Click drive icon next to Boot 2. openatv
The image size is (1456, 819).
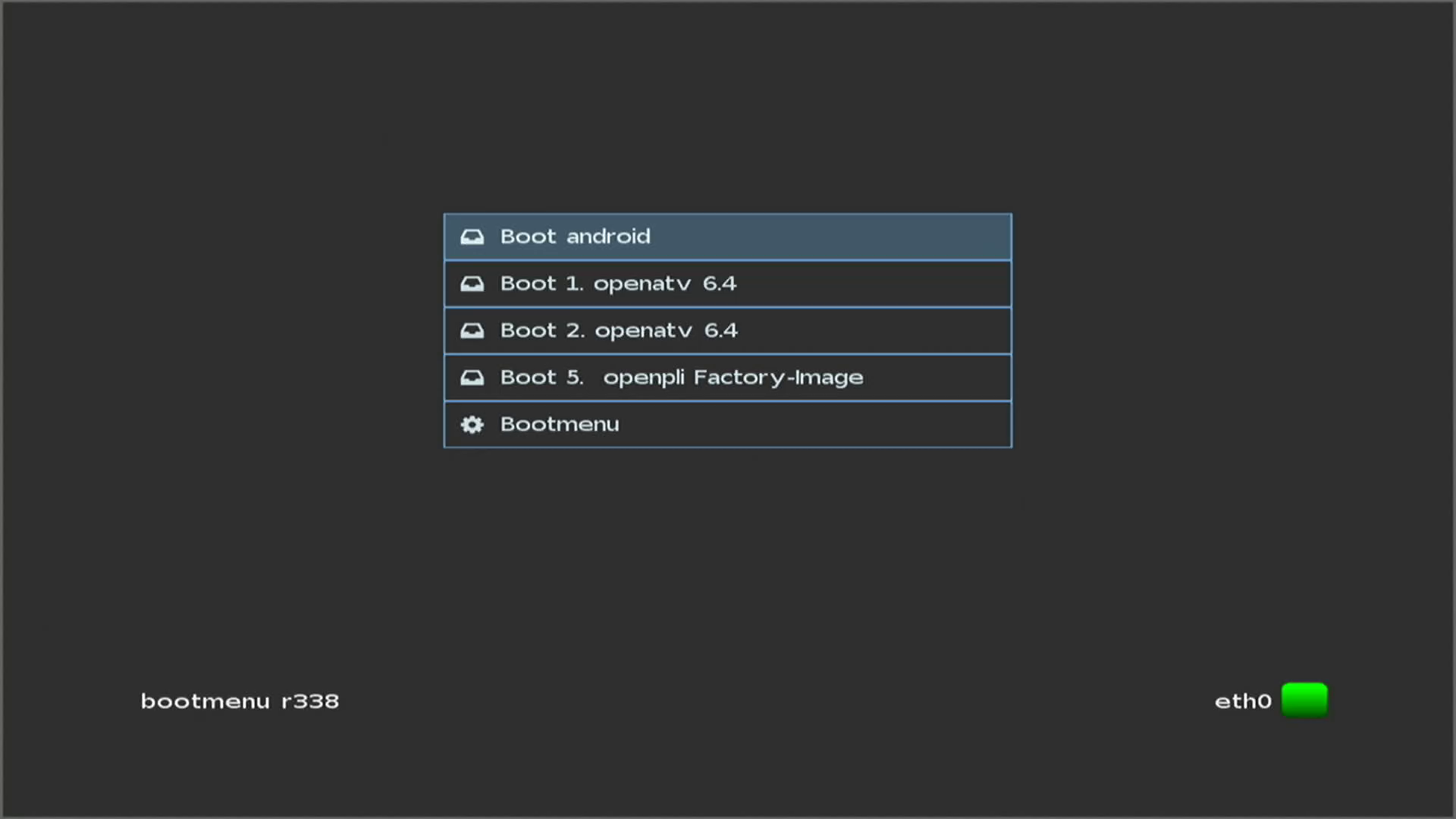pos(472,331)
